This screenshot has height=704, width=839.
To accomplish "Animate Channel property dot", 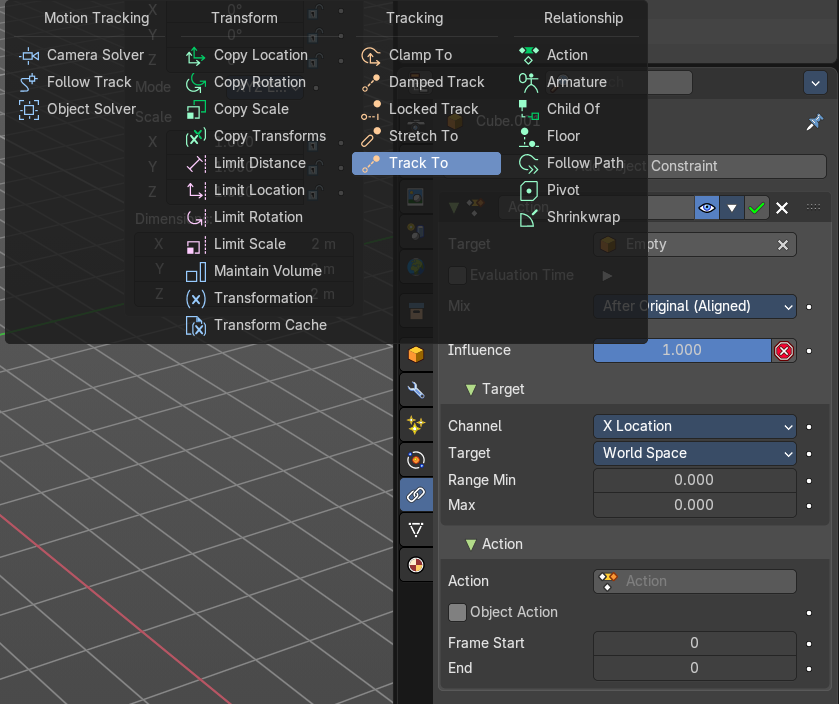I will [809, 427].
